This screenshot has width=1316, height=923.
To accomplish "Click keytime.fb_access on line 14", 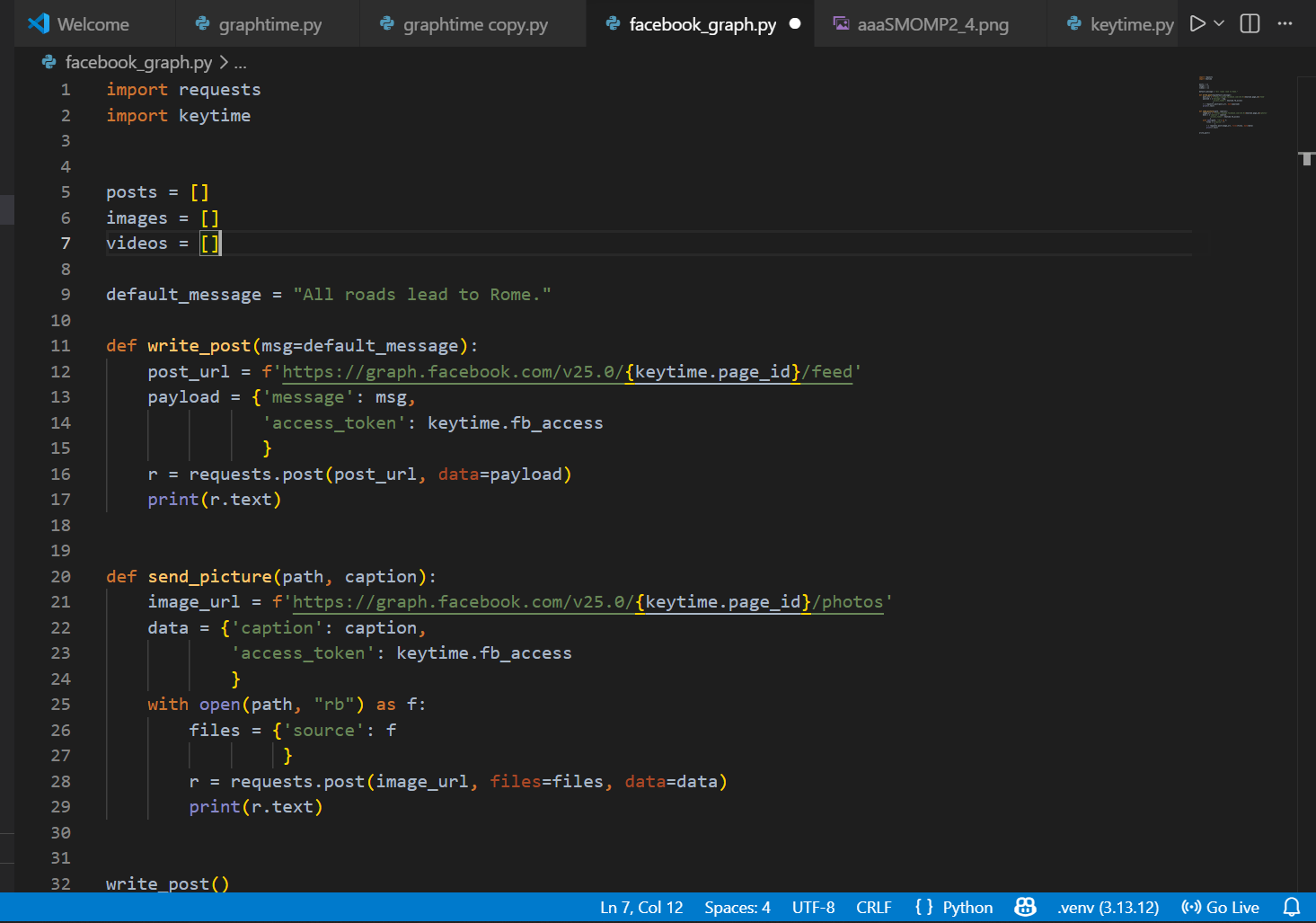I will click(x=515, y=423).
